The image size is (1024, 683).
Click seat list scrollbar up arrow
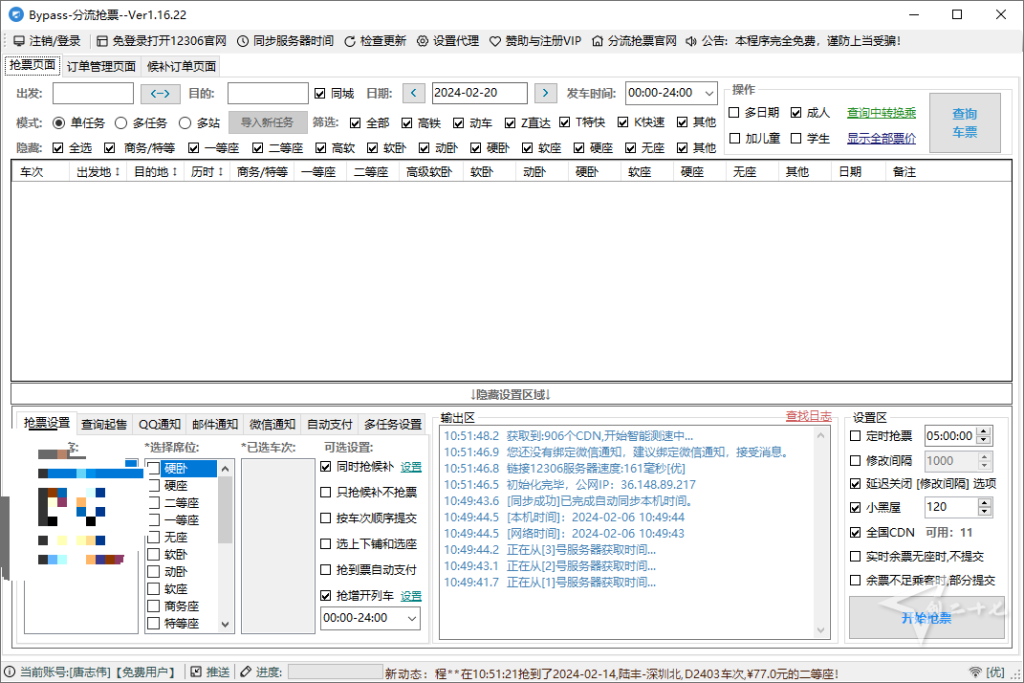(x=225, y=469)
